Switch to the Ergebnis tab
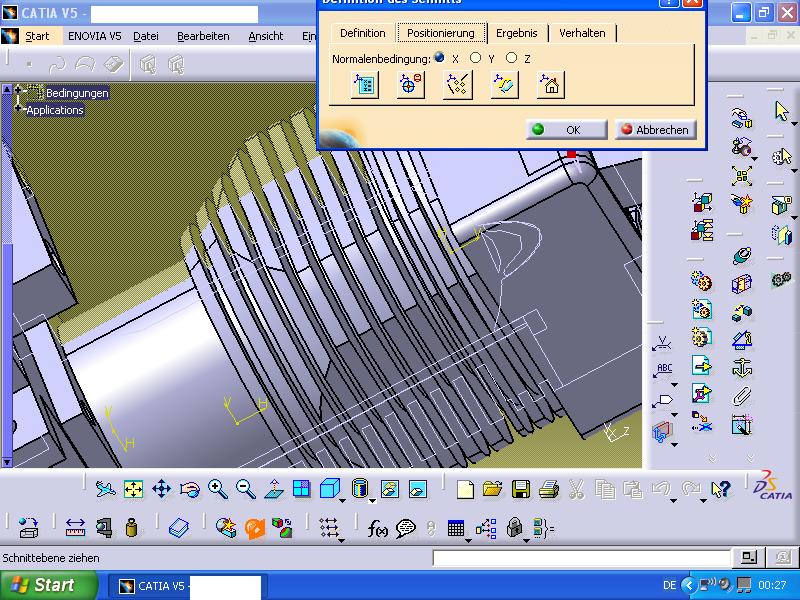Screen dimensions: 800x600 517,33
